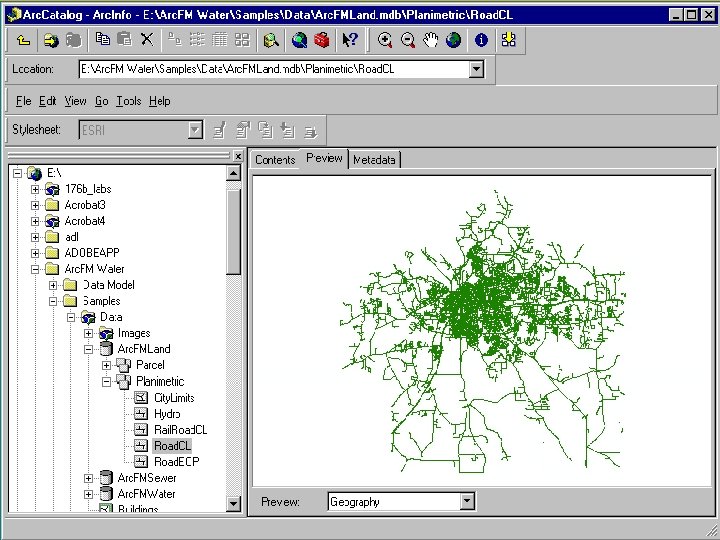Collapse the ArcFM Water folder
Screen dimensions: 720x540
(35, 269)
